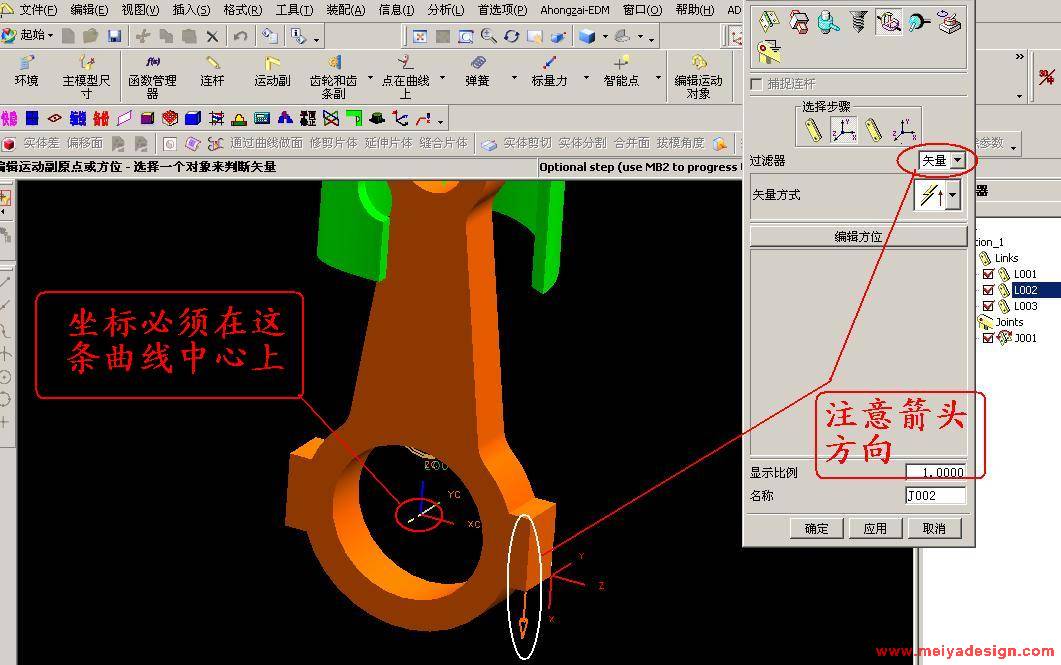Uncheck the L001 link checkbox
The image size is (1061, 665).
(x=989, y=274)
